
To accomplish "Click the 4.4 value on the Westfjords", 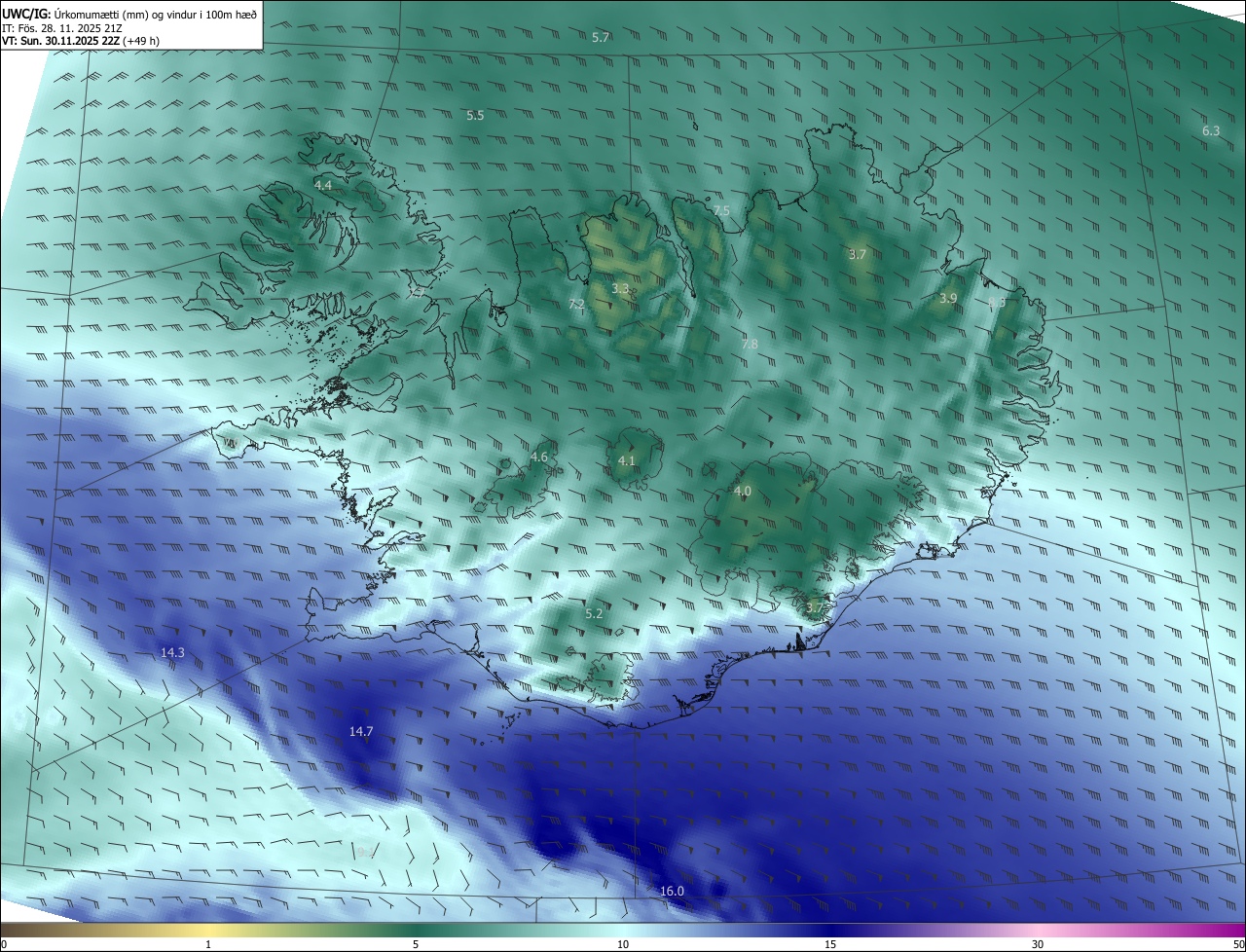I will [323, 184].
